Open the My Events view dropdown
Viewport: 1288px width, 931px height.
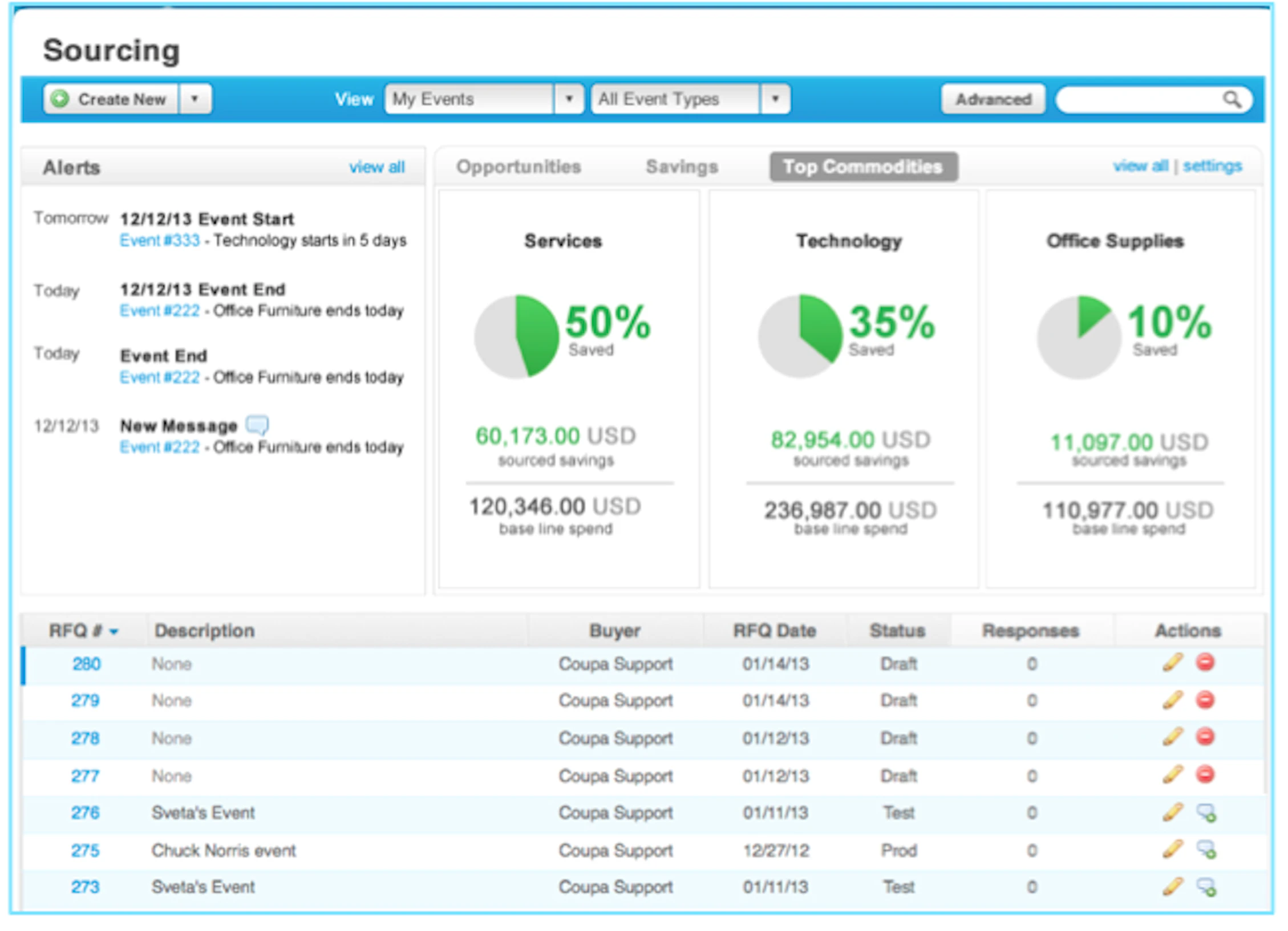[x=569, y=99]
